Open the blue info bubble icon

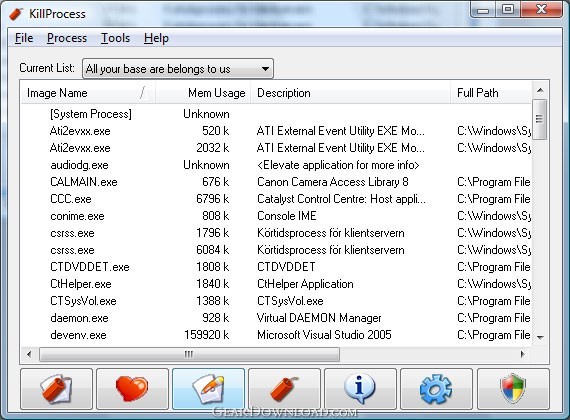click(360, 389)
